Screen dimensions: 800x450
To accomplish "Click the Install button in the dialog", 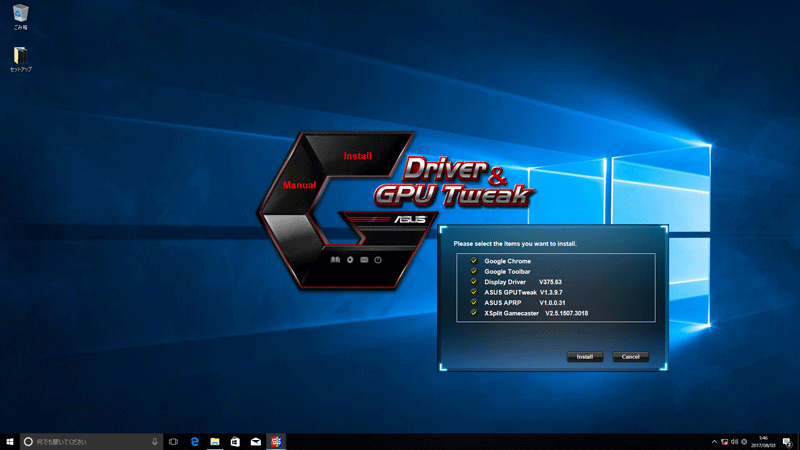I will pos(585,357).
